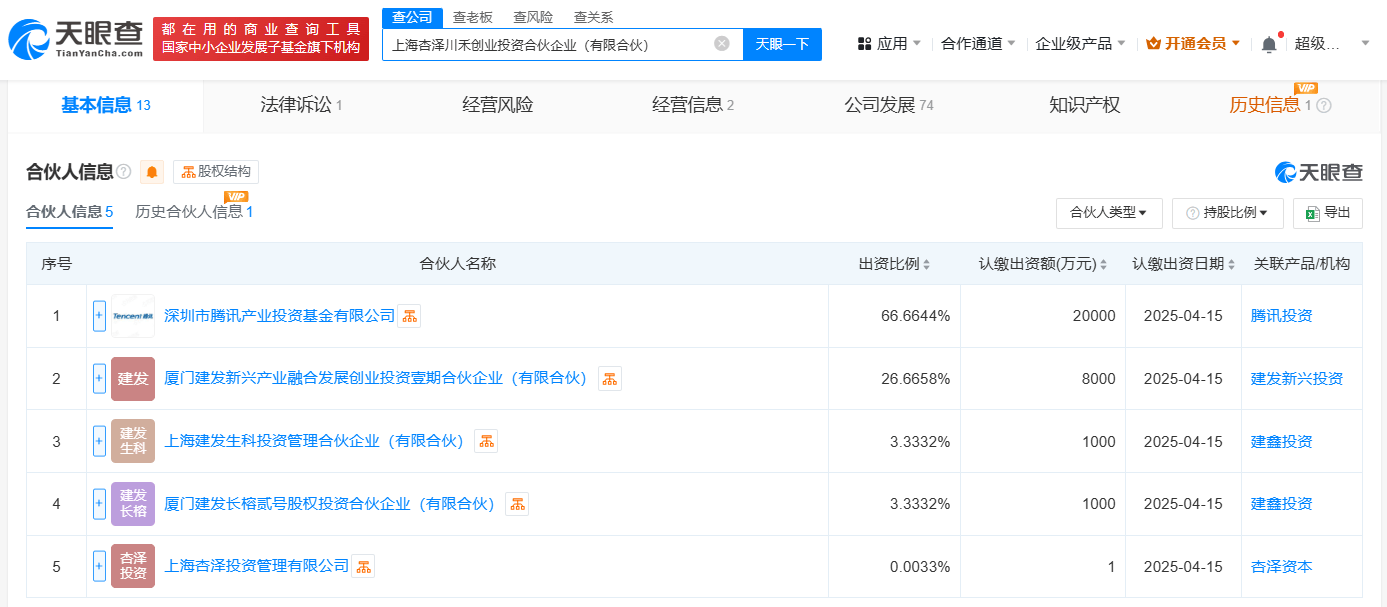This screenshot has height=607, width=1387.
Task: Clear the search box text
Action: (x=721, y=44)
